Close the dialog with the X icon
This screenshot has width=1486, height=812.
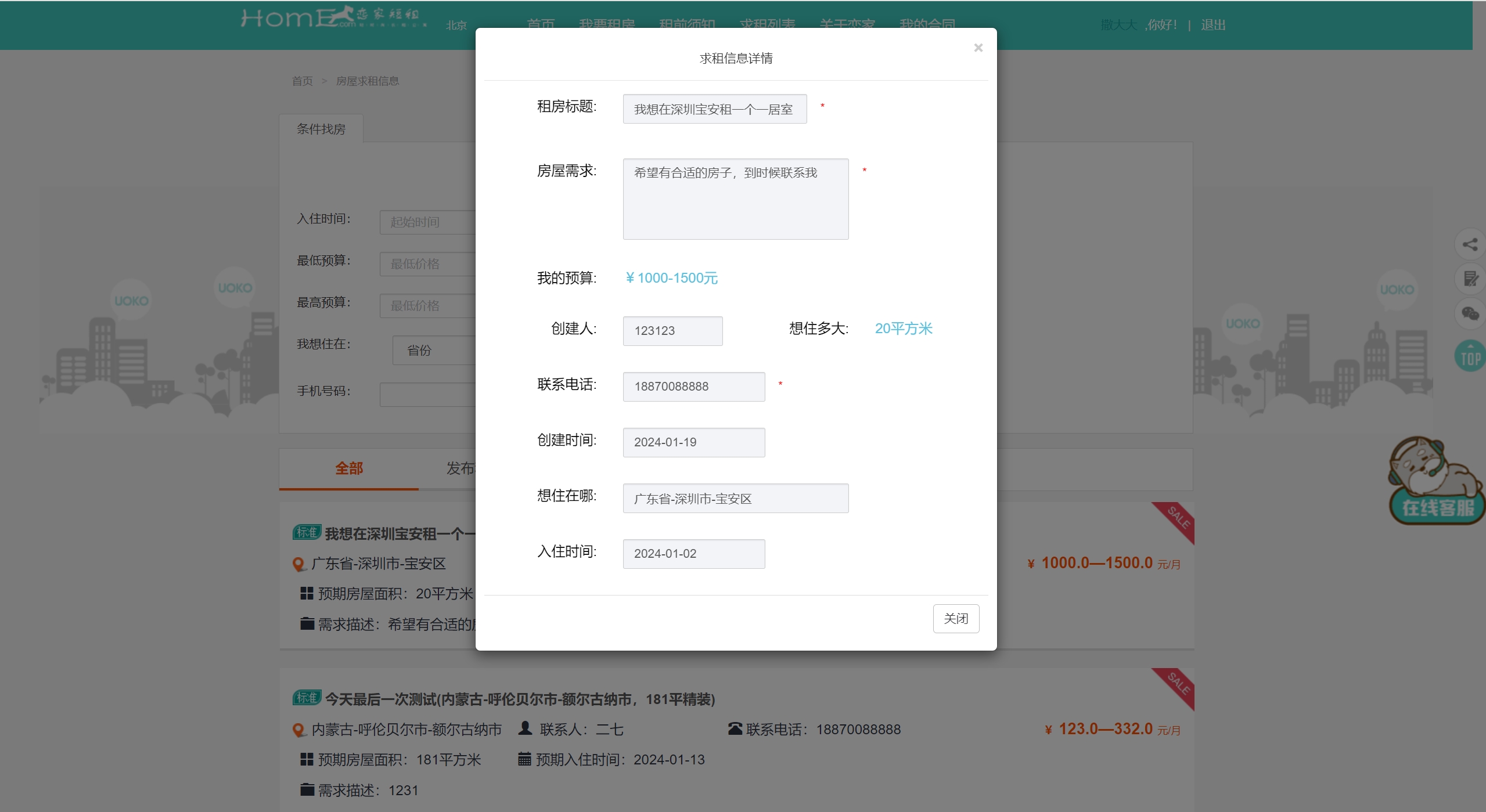pyautogui.click(x=978, y=48)
